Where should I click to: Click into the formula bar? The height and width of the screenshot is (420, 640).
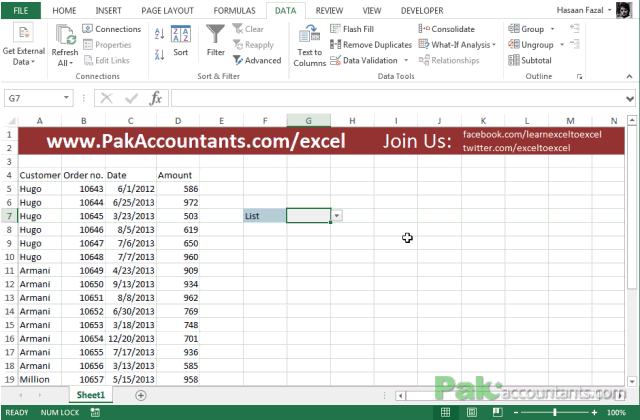click(x=398, y=98)
